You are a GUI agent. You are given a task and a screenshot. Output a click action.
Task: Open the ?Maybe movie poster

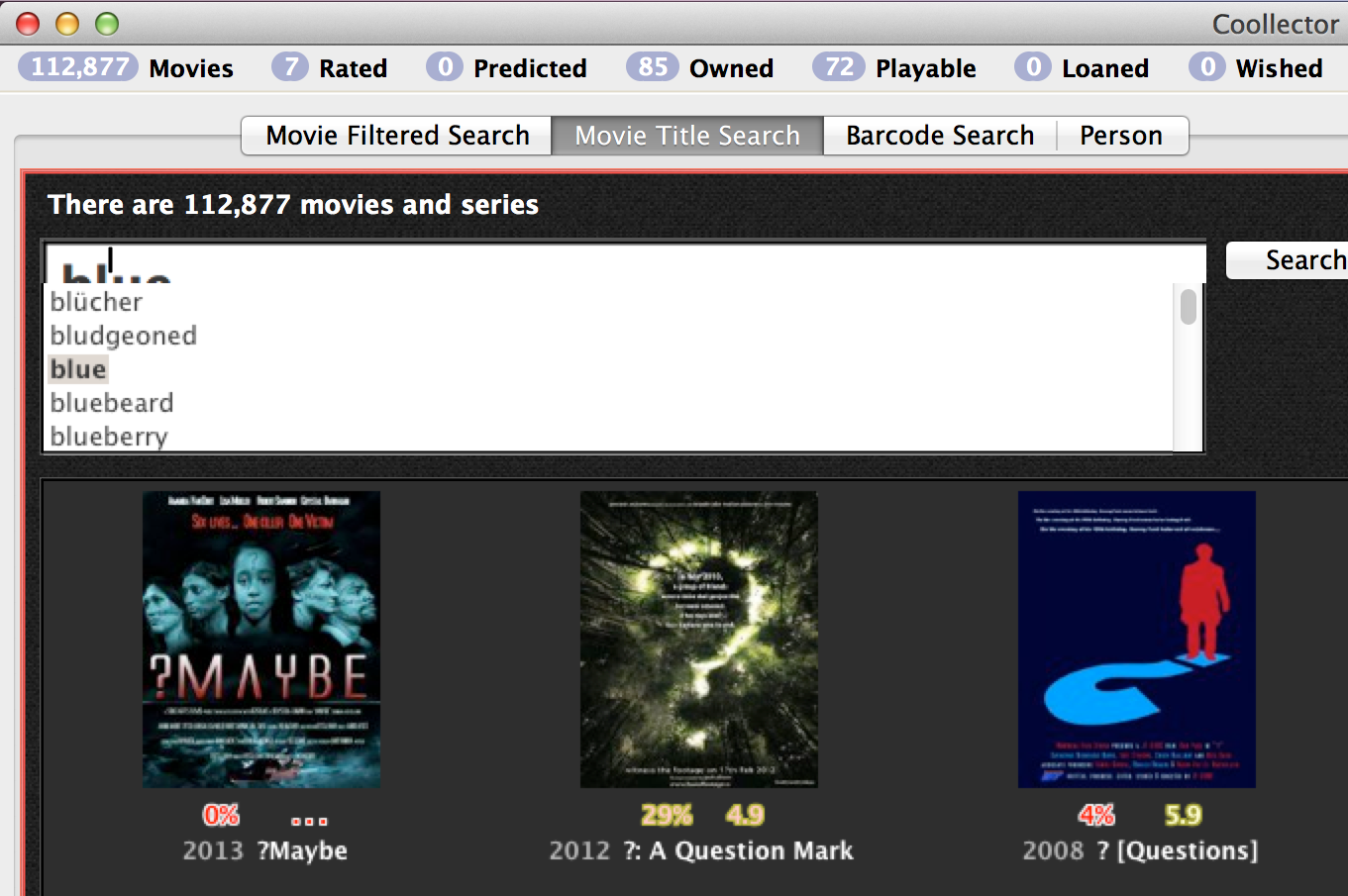click(x=261, y=640)
